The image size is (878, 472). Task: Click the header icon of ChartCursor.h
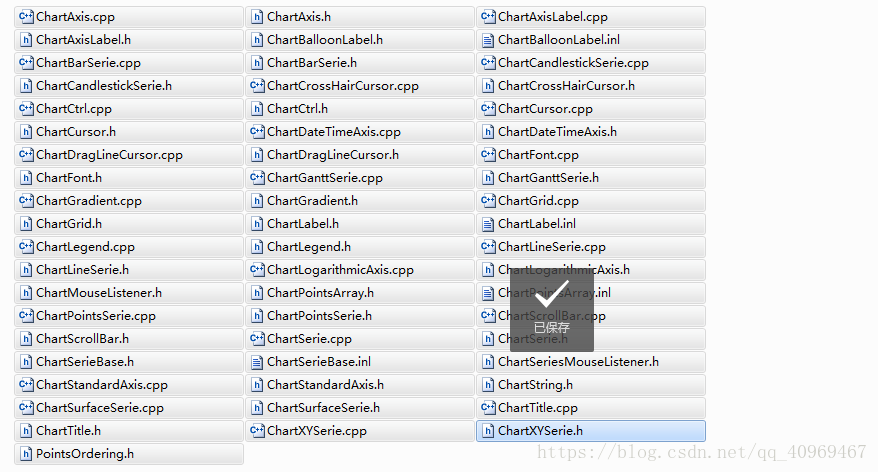tap(26, 132)
